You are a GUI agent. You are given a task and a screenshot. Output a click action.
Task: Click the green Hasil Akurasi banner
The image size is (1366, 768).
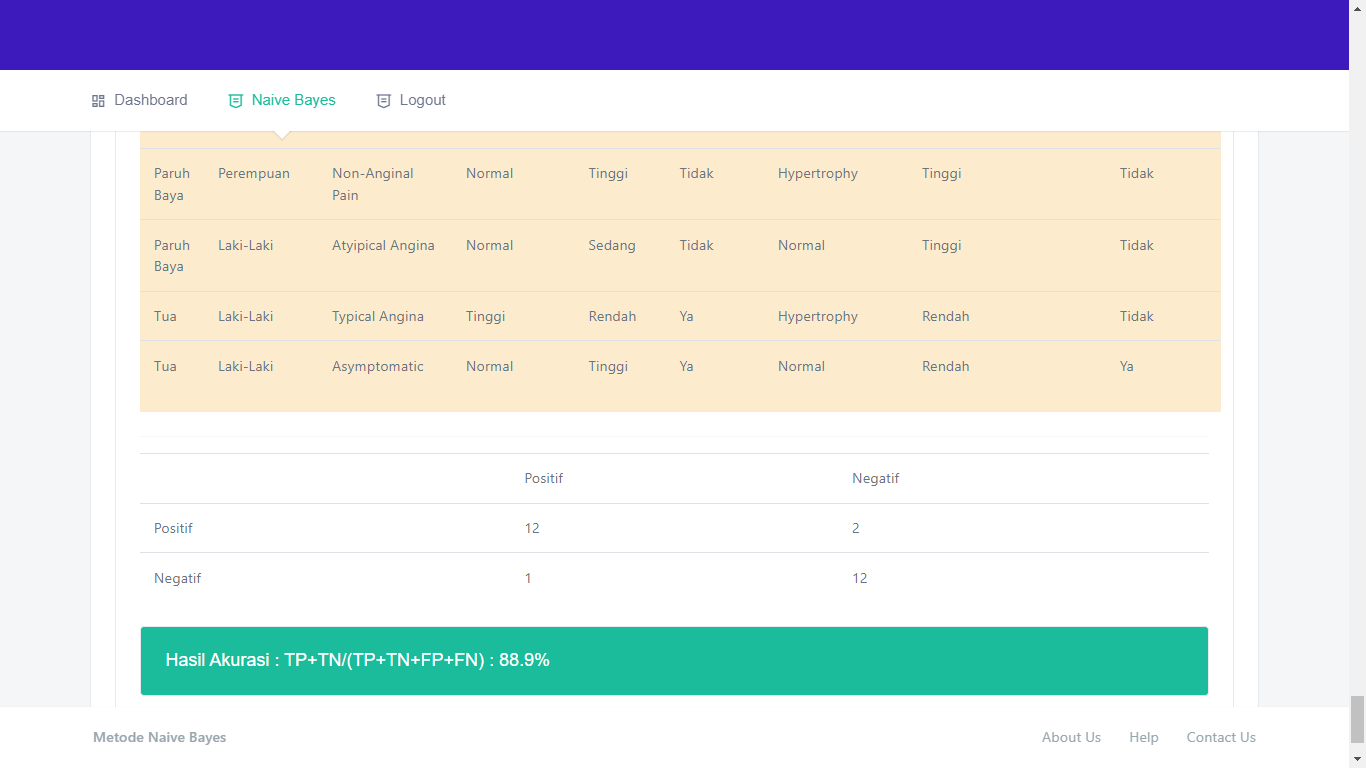pos(674,660)
